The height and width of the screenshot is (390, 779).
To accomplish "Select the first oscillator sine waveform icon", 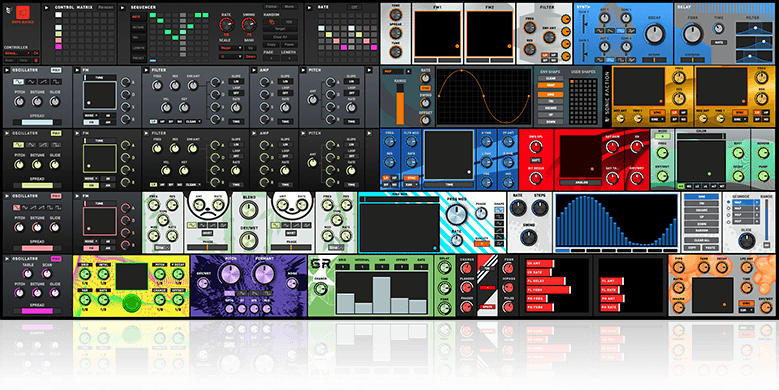I will tap(32, 81).
